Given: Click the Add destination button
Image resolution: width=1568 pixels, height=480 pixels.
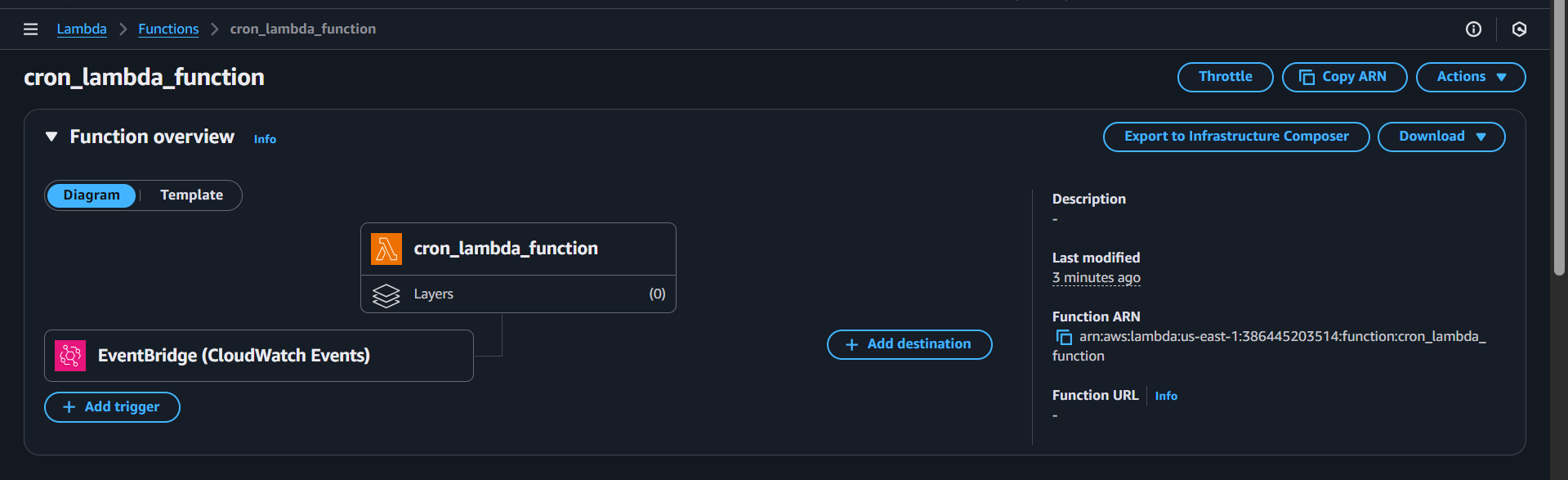Looking at the screenshot, I should pyautogui.click(x=909, y=344).
